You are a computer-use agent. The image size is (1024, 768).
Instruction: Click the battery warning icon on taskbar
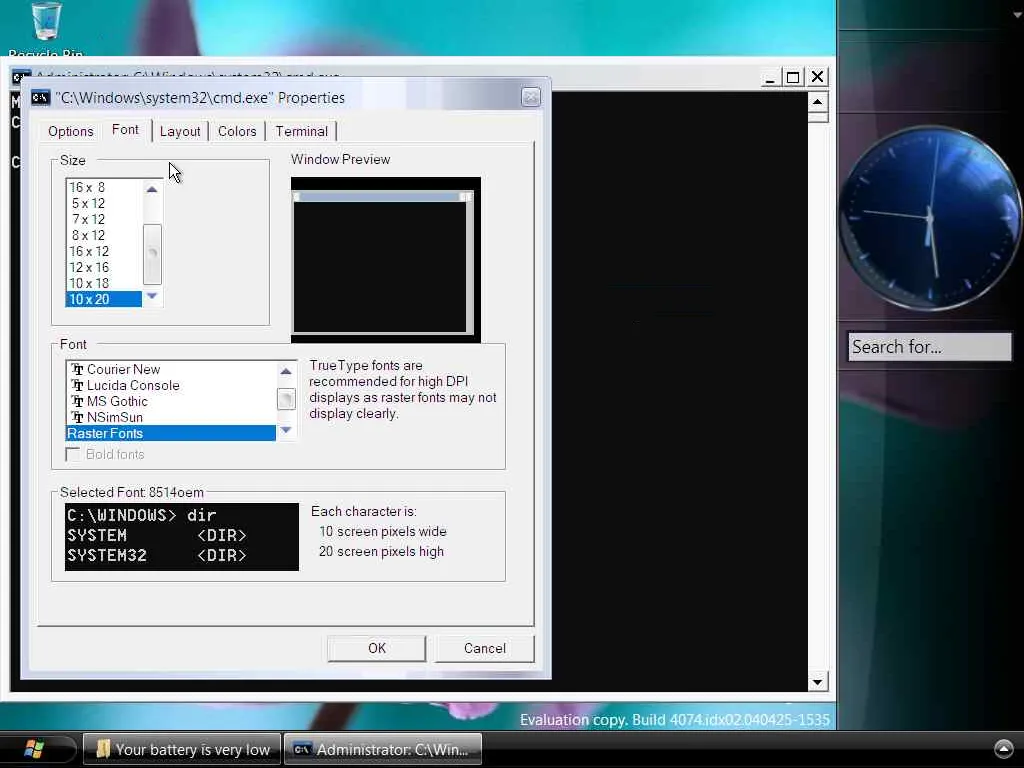(x=103, y=748)
